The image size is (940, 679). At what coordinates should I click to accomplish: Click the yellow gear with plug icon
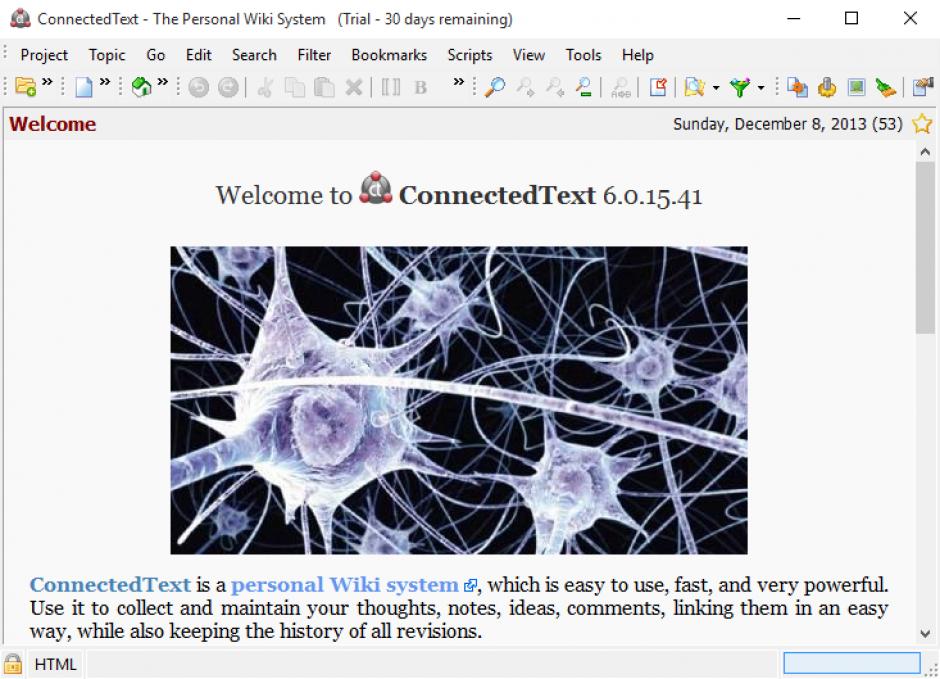[x=827, y=87]
